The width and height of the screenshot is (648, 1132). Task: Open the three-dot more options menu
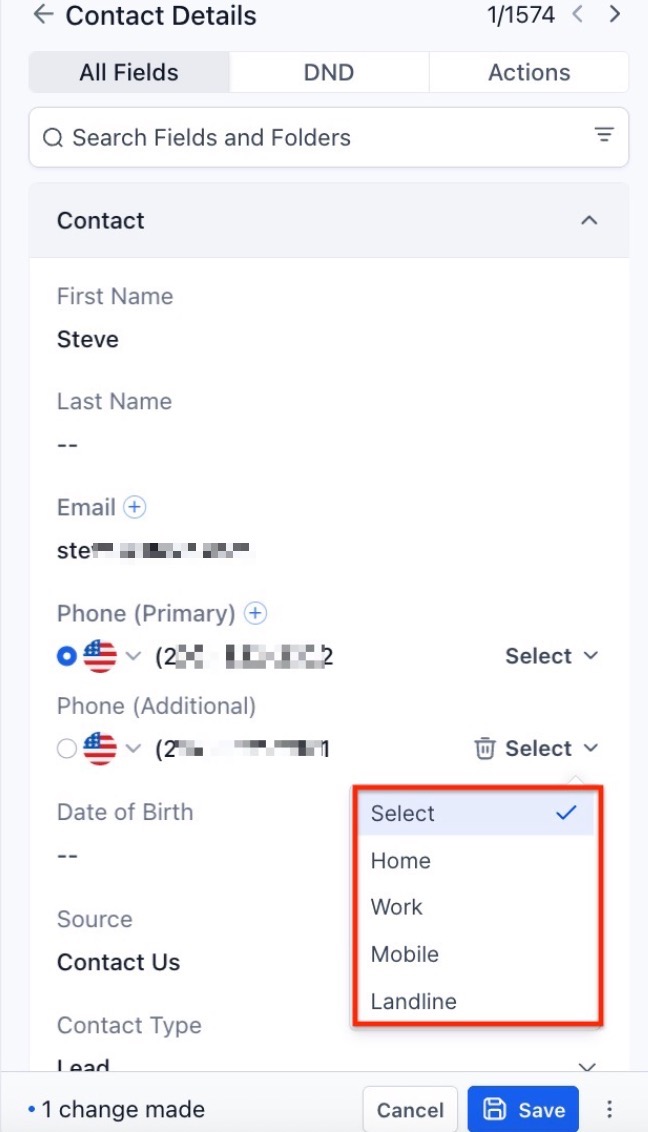coord(609,1109)
